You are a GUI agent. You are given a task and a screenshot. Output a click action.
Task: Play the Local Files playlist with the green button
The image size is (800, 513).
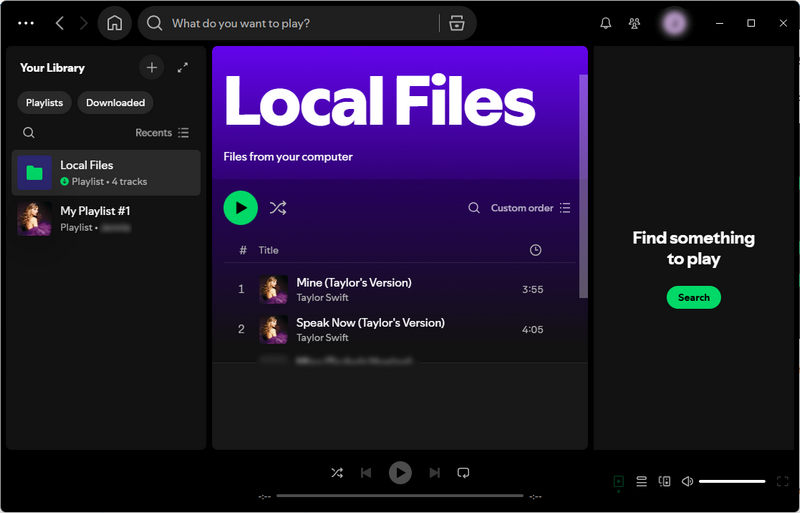pyautogui.click(x=240, y=208)
